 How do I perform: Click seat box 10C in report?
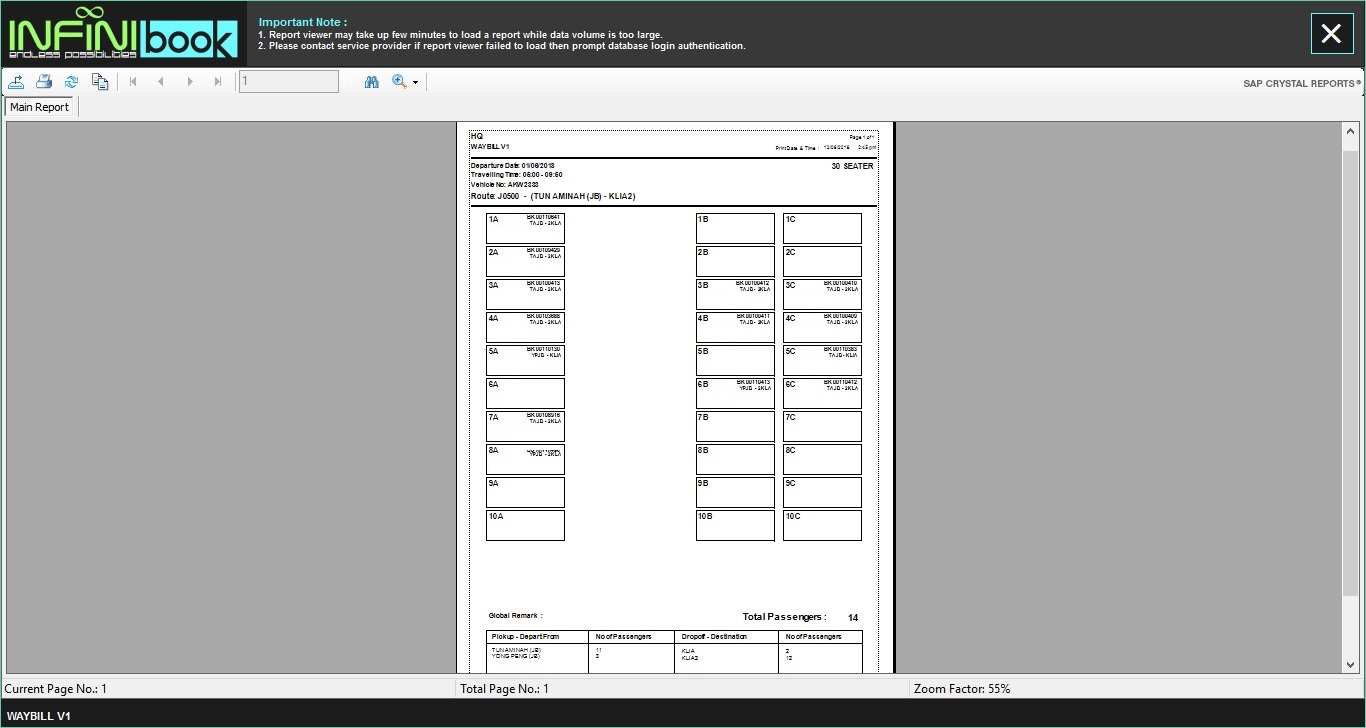pos(822,525)
